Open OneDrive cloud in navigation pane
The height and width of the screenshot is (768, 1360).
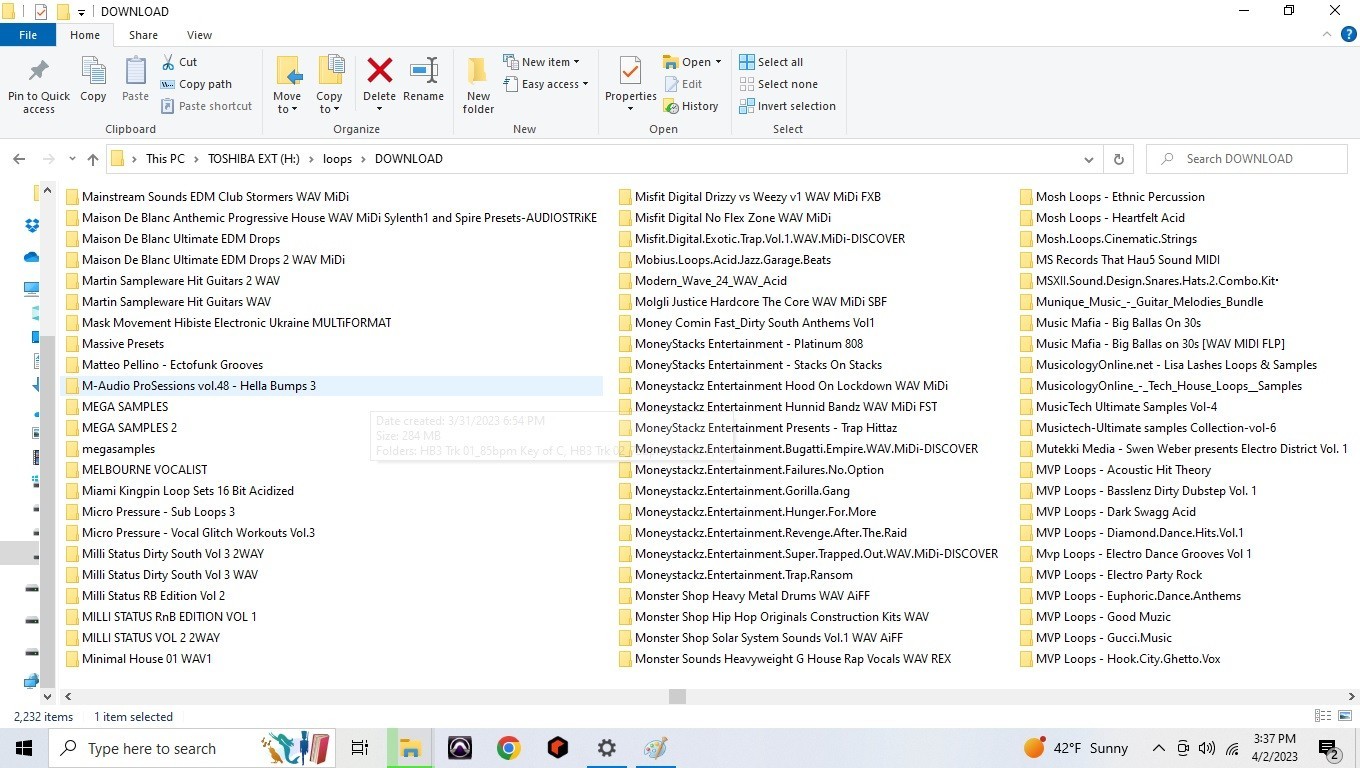point(32,257)
